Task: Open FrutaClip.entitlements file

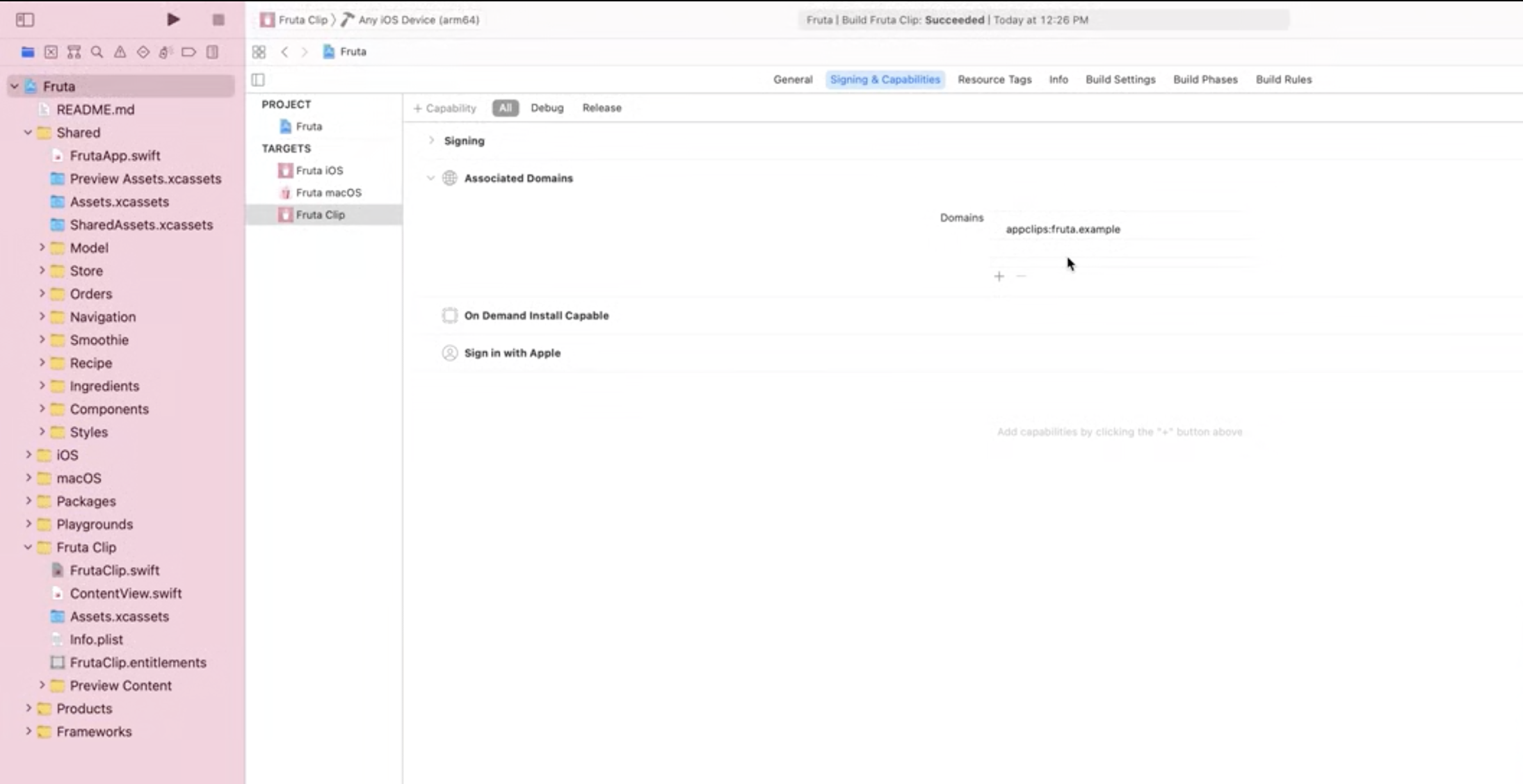Action: point(138,662)
